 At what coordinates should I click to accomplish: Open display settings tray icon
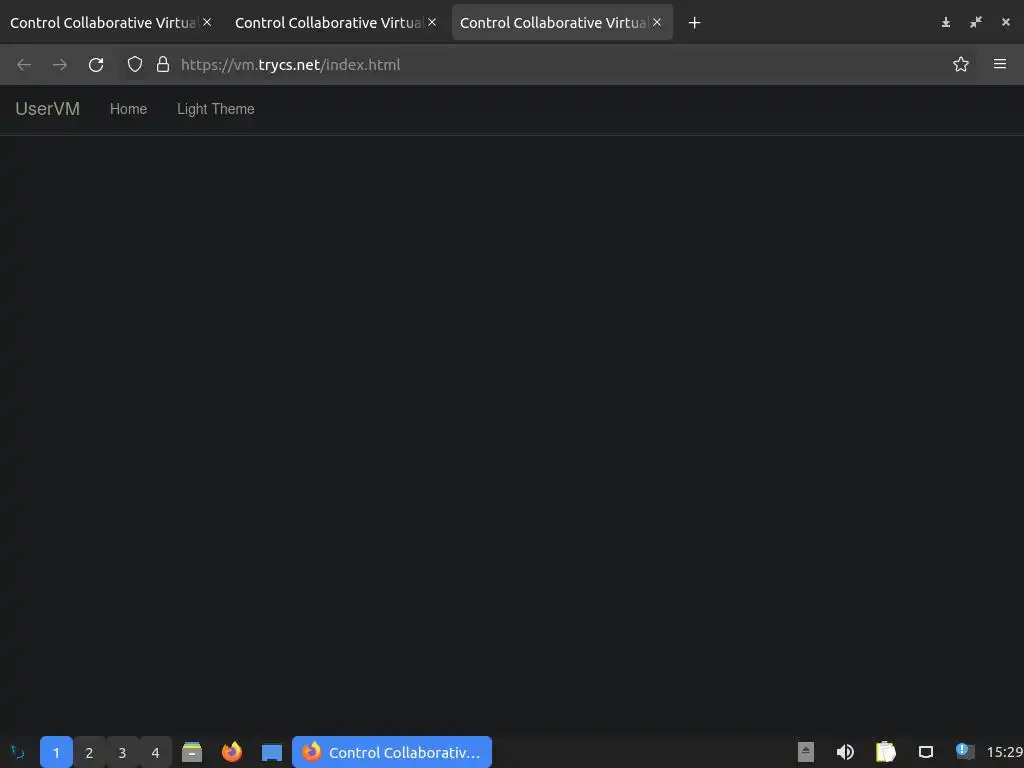pos(926,752)
